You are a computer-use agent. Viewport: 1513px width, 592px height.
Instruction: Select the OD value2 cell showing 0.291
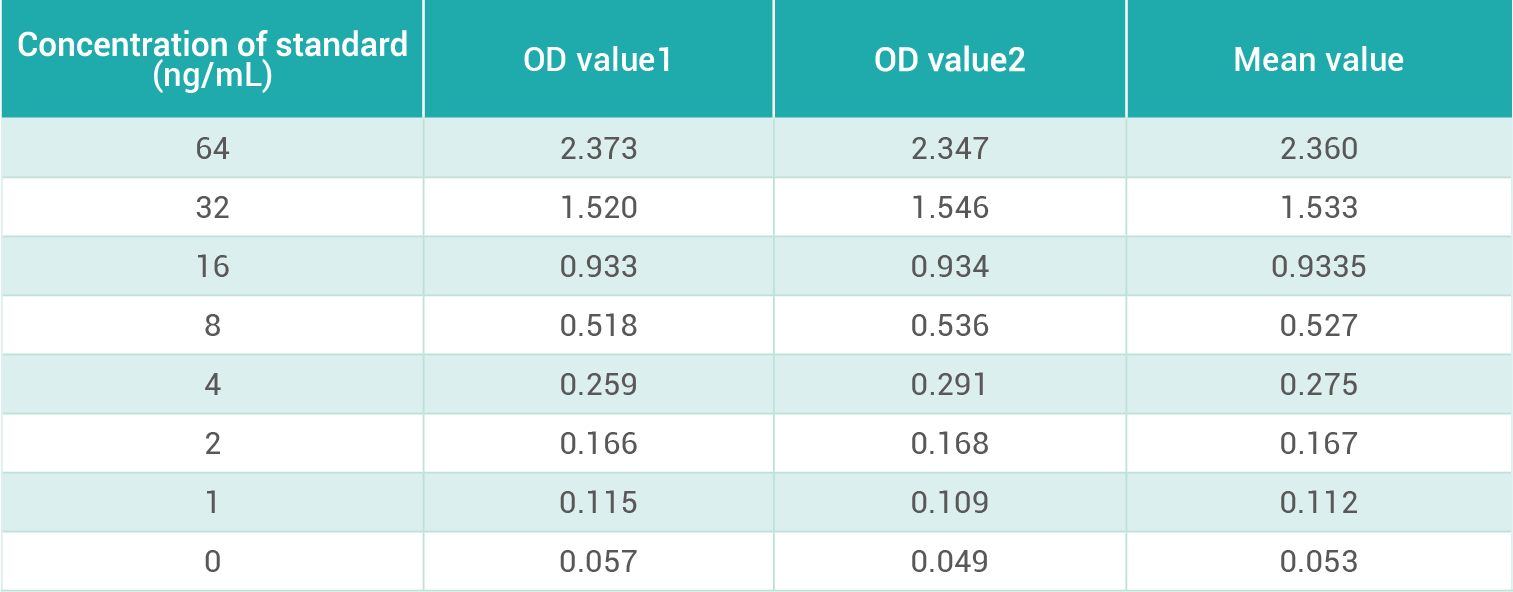[x=949, y=385]
